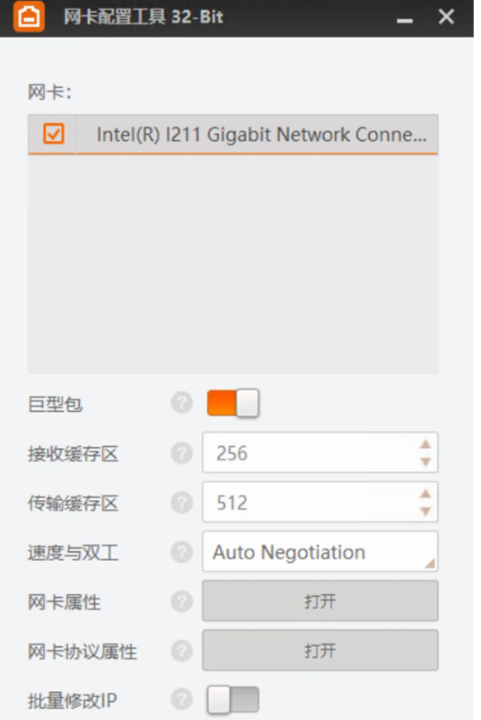Increase 接收缓存区 value with up arrow
Screen dimensions: 481x720
point(425,444)
